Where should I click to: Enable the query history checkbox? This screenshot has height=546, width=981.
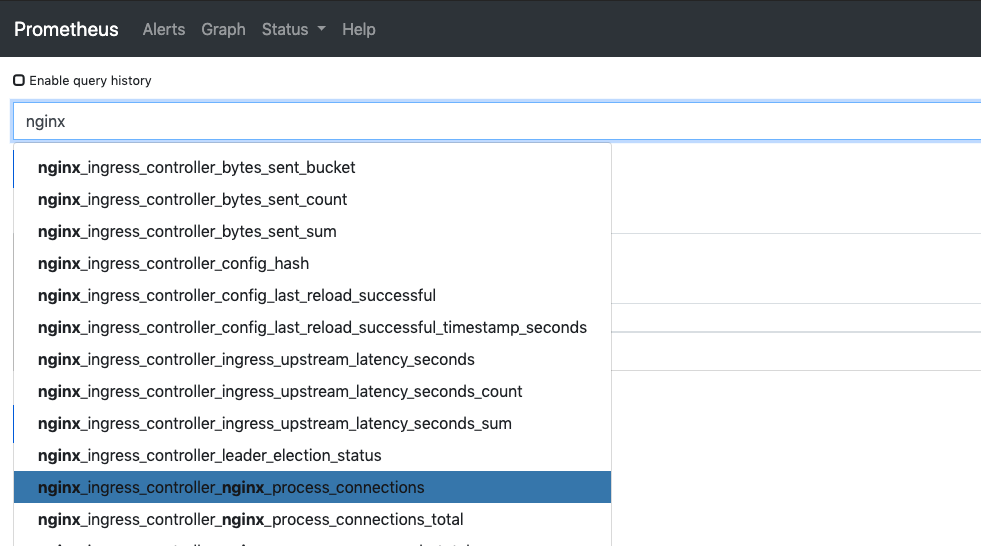pos(19,80)
